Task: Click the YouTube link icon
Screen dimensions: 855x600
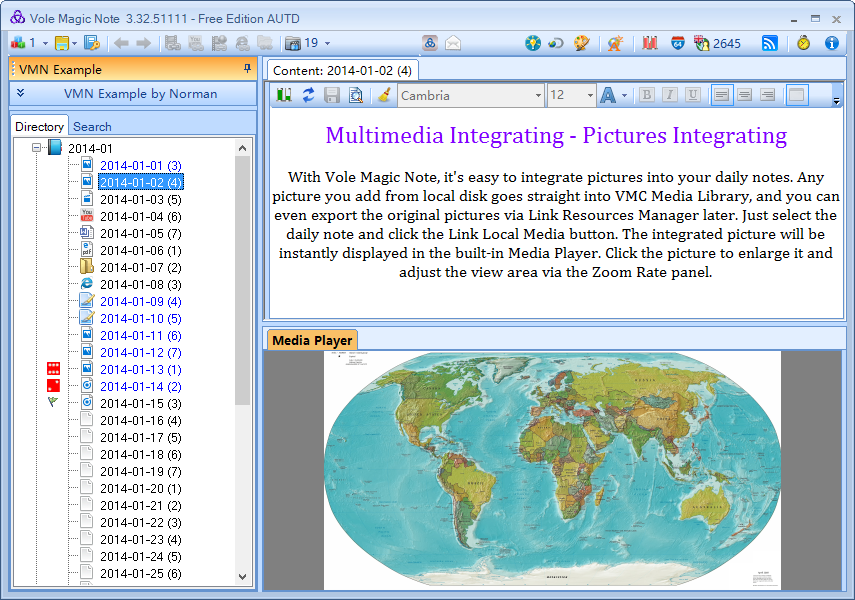Action: coord(196,43)
